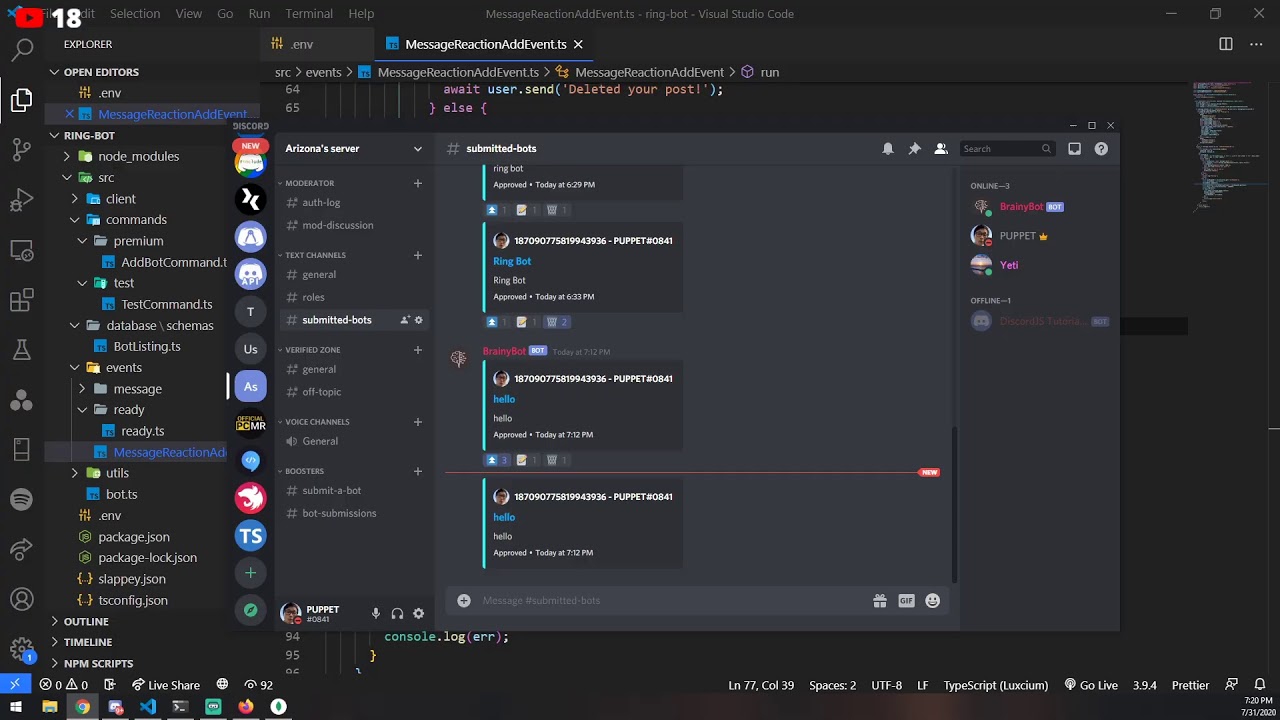
Task: Focus the Message #submitted-bots input
Action: click(672, 601)
